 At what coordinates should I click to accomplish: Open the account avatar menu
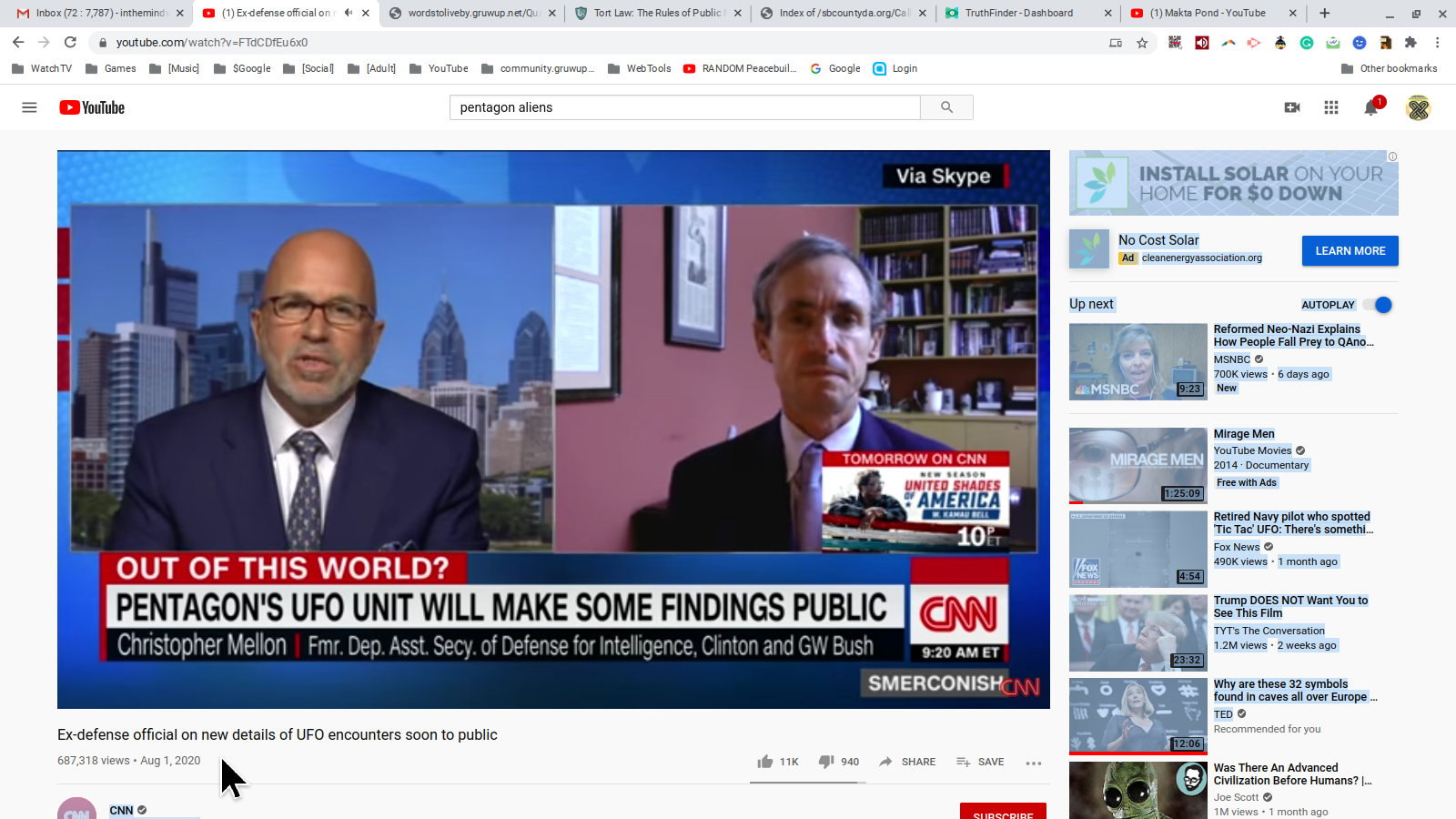tap(1418, 107)
